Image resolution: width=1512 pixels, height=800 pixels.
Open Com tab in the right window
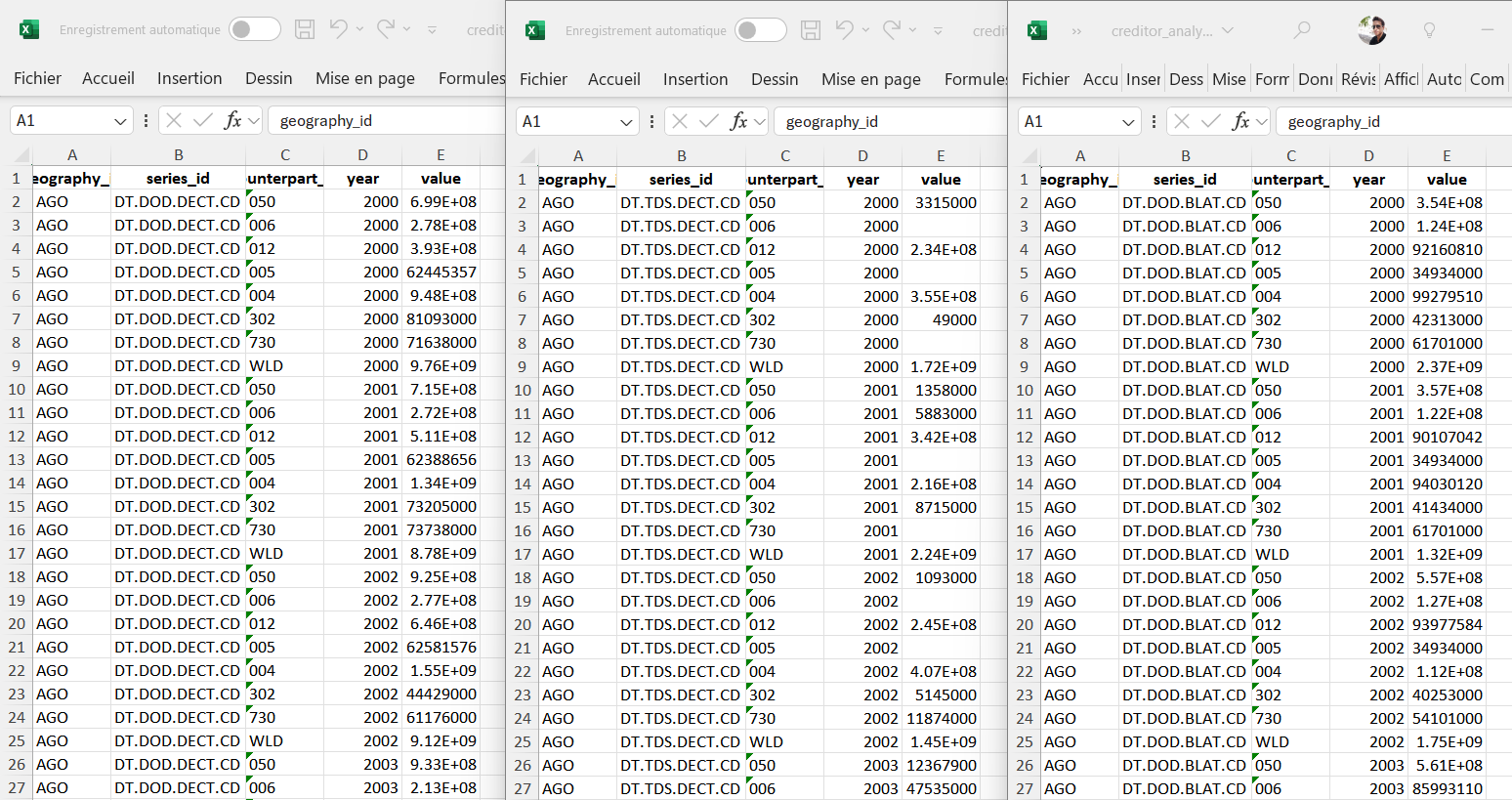(x=1487, y=79)
